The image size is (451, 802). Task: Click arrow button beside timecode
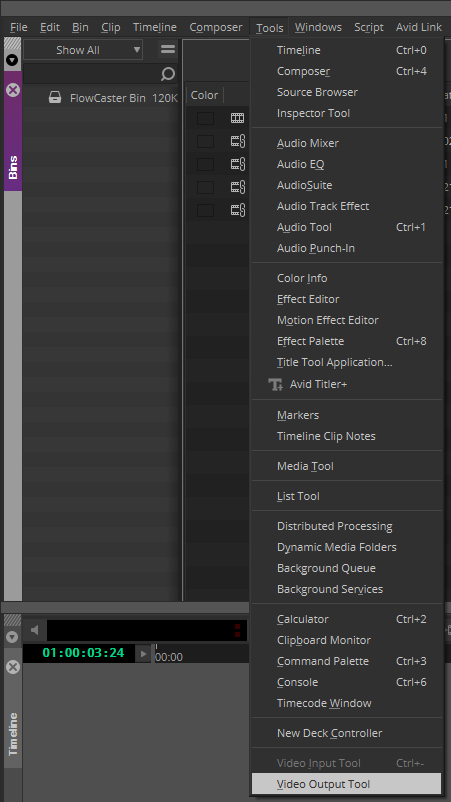tap(143, 653)
